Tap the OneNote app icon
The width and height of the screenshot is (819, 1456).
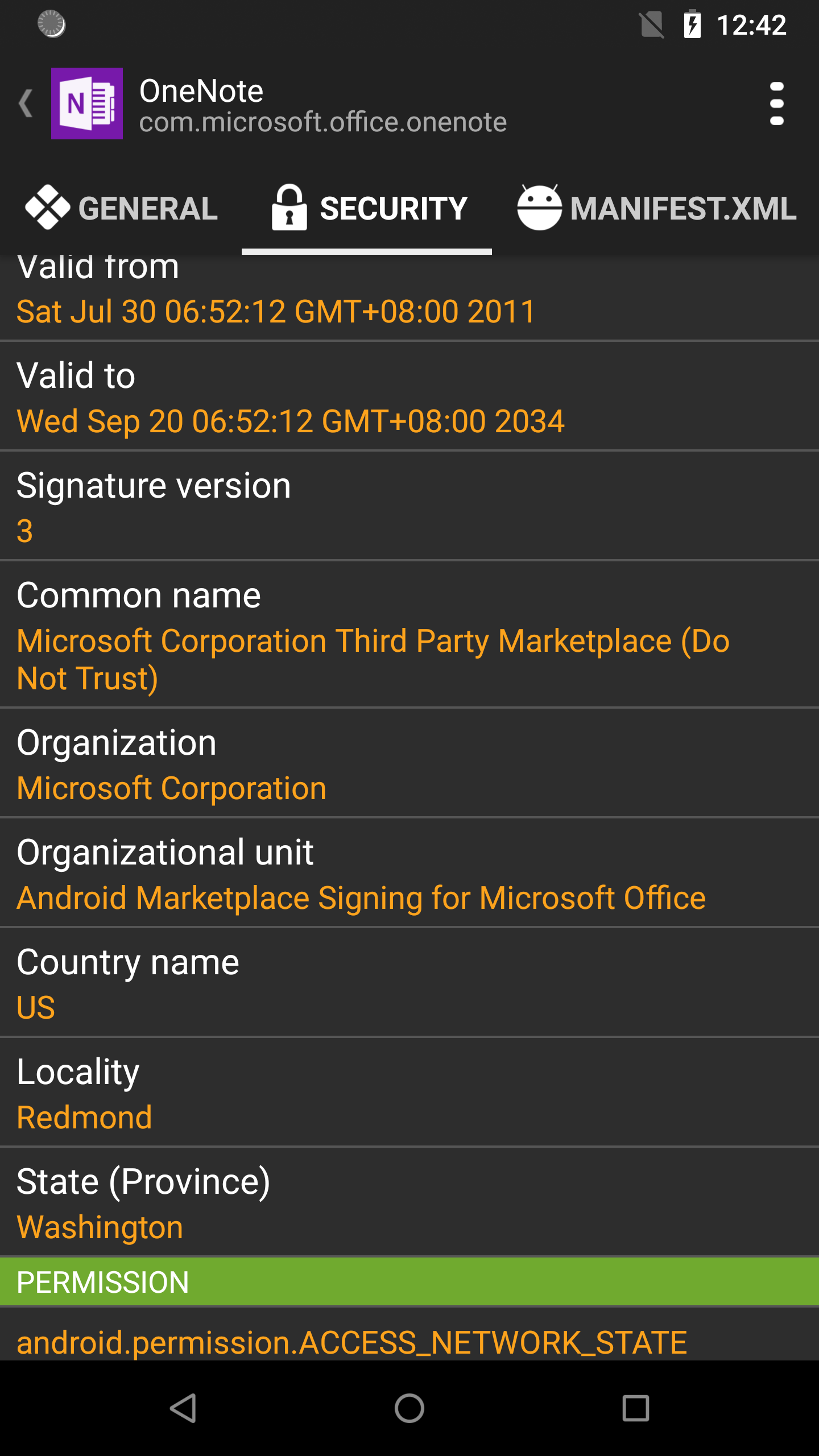tap(87, 104)
